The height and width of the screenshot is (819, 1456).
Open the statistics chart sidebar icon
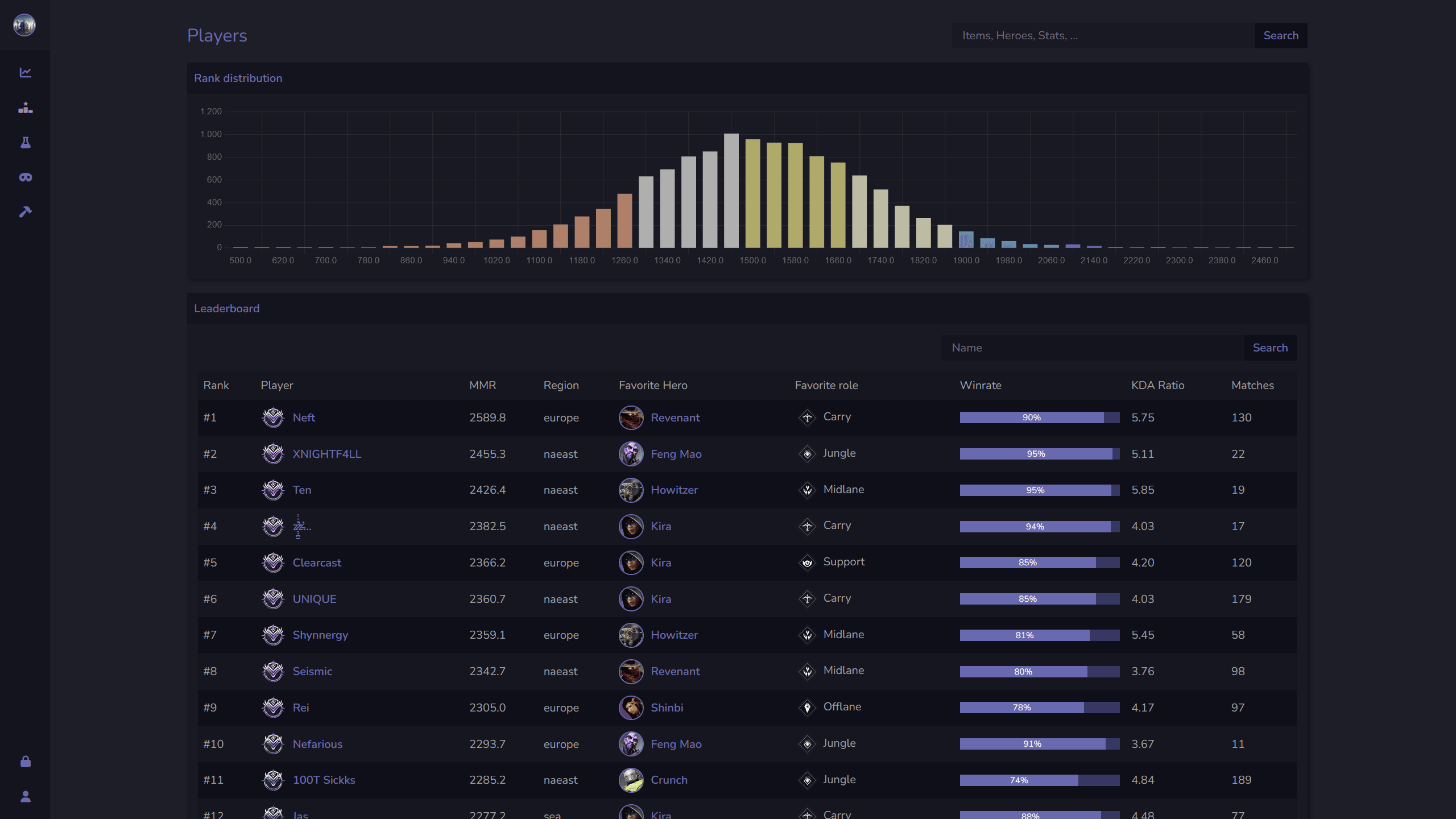(26, 72)
